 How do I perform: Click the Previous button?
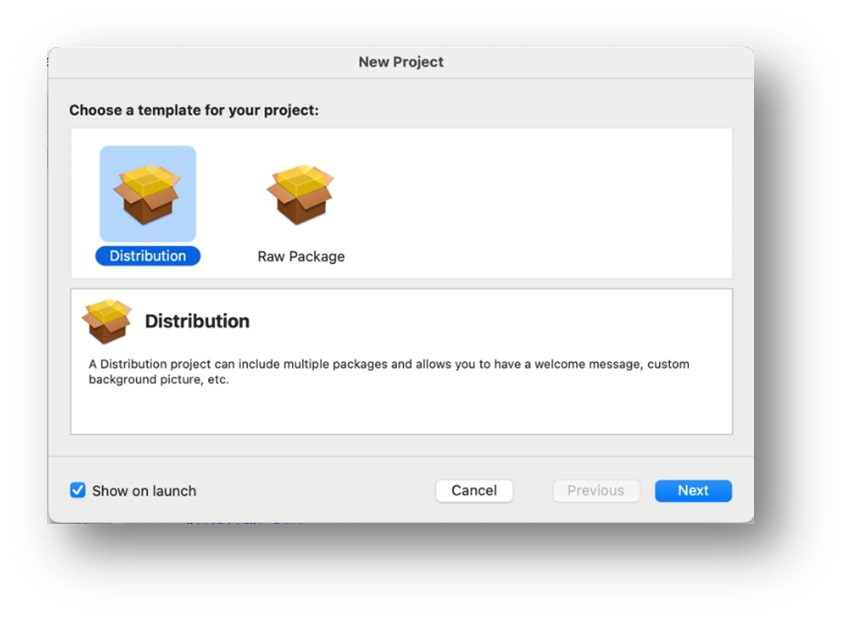[x=596, y=490]
